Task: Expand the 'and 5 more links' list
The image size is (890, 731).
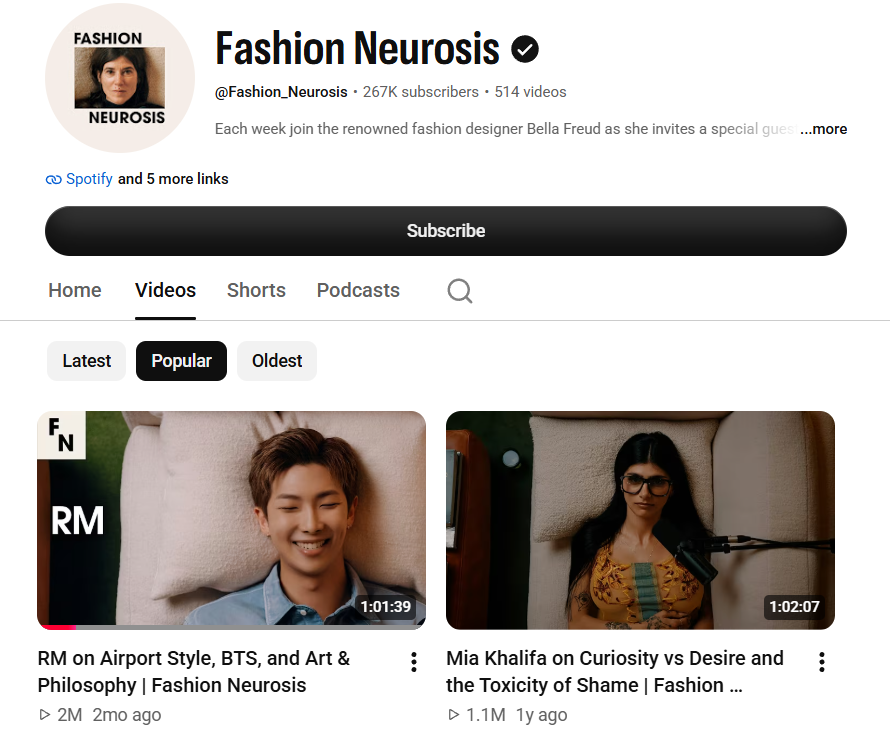Action: coord(173,179)
